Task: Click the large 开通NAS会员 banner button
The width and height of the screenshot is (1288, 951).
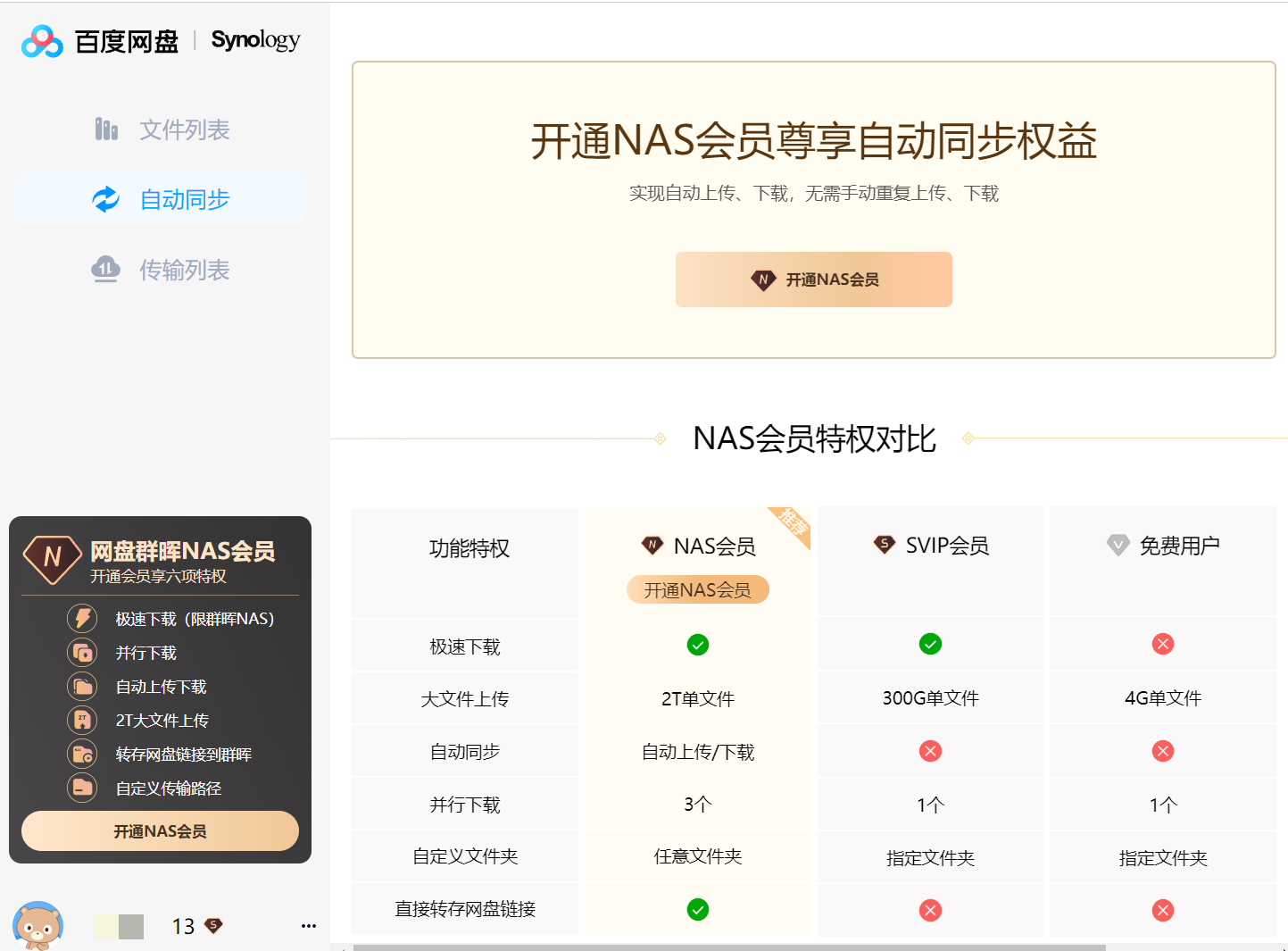Action: 813,279
